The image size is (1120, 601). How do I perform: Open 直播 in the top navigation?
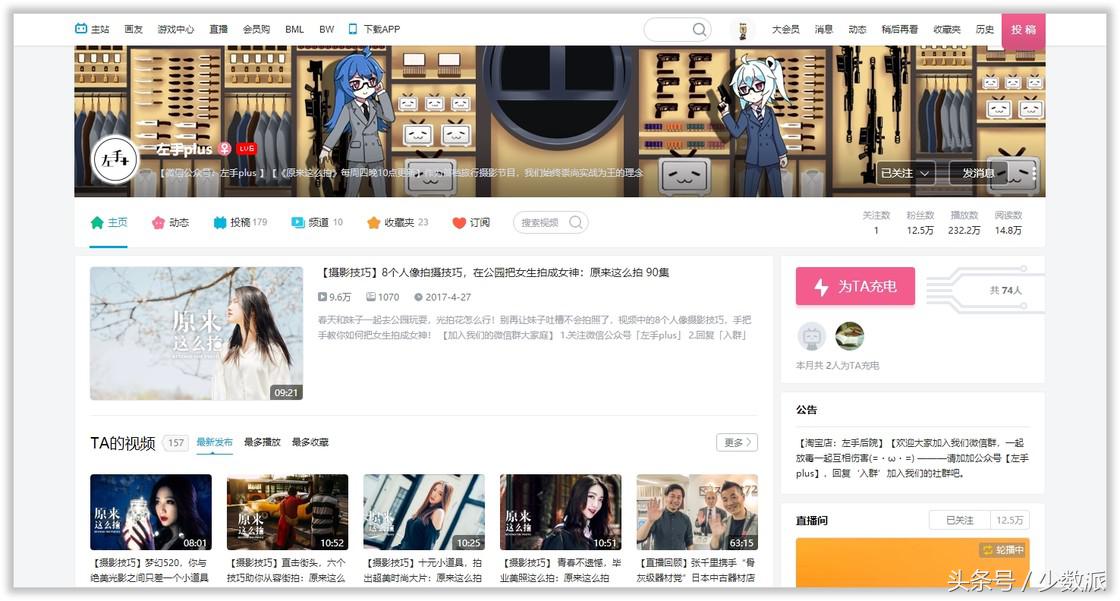(x=219, y=29)
